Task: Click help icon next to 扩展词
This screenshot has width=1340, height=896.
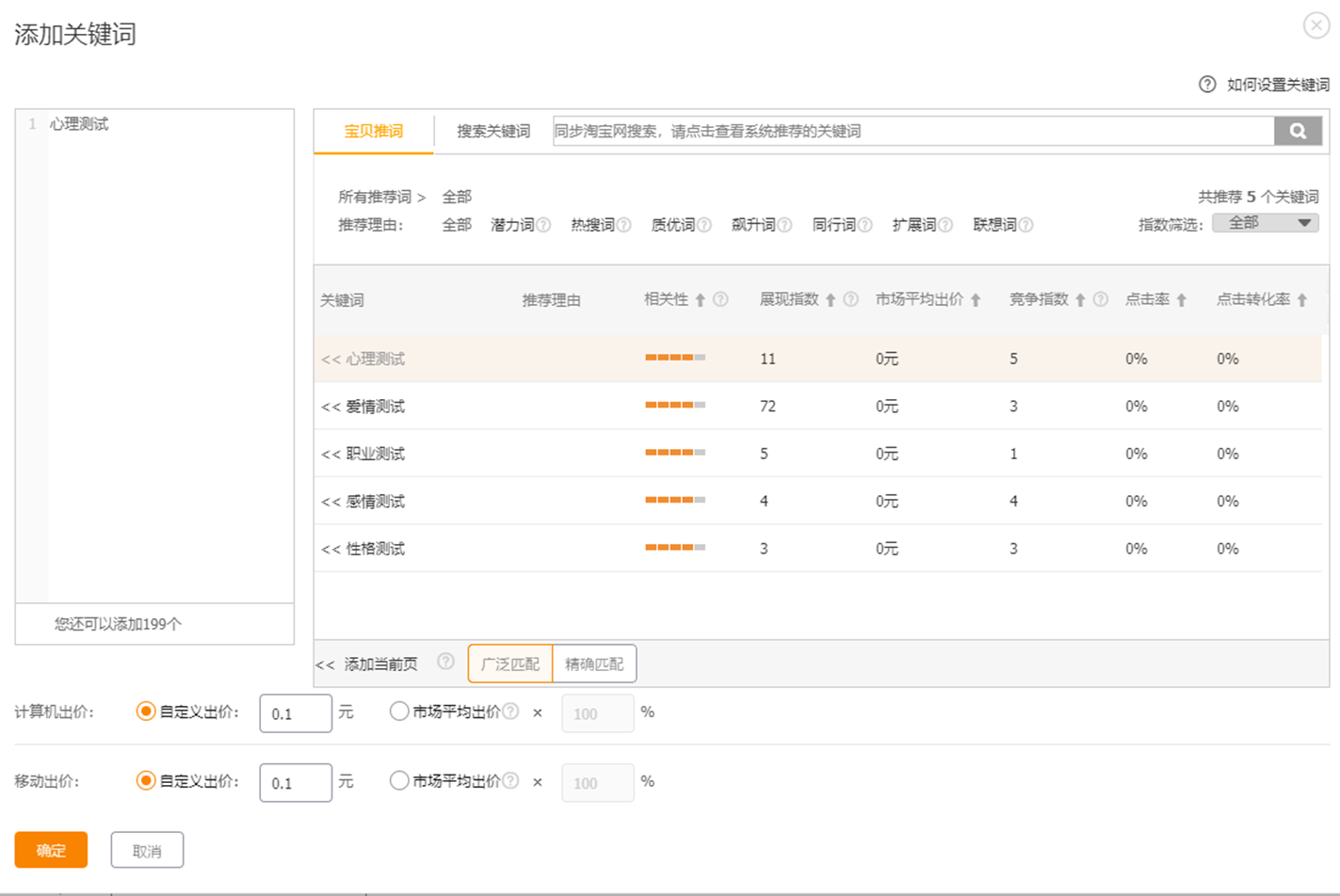Action: [x=945, y=225]
